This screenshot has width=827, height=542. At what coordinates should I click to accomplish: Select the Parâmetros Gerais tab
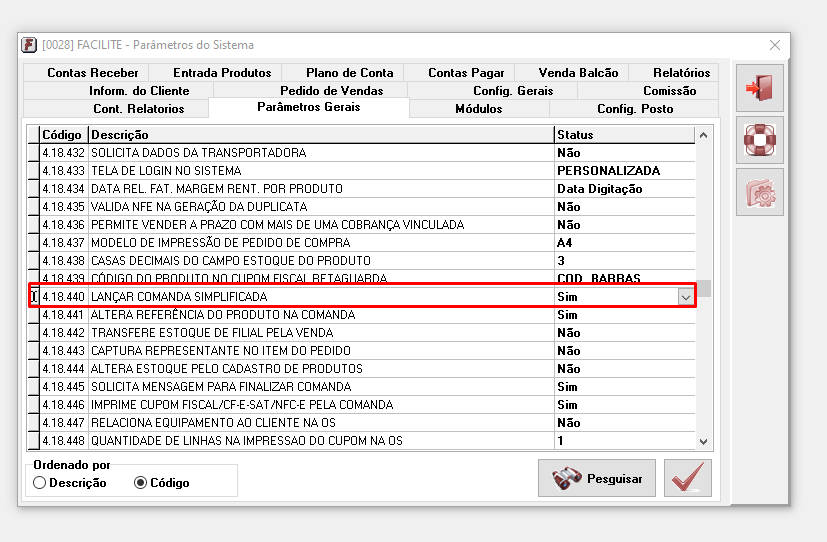point(309,107)
